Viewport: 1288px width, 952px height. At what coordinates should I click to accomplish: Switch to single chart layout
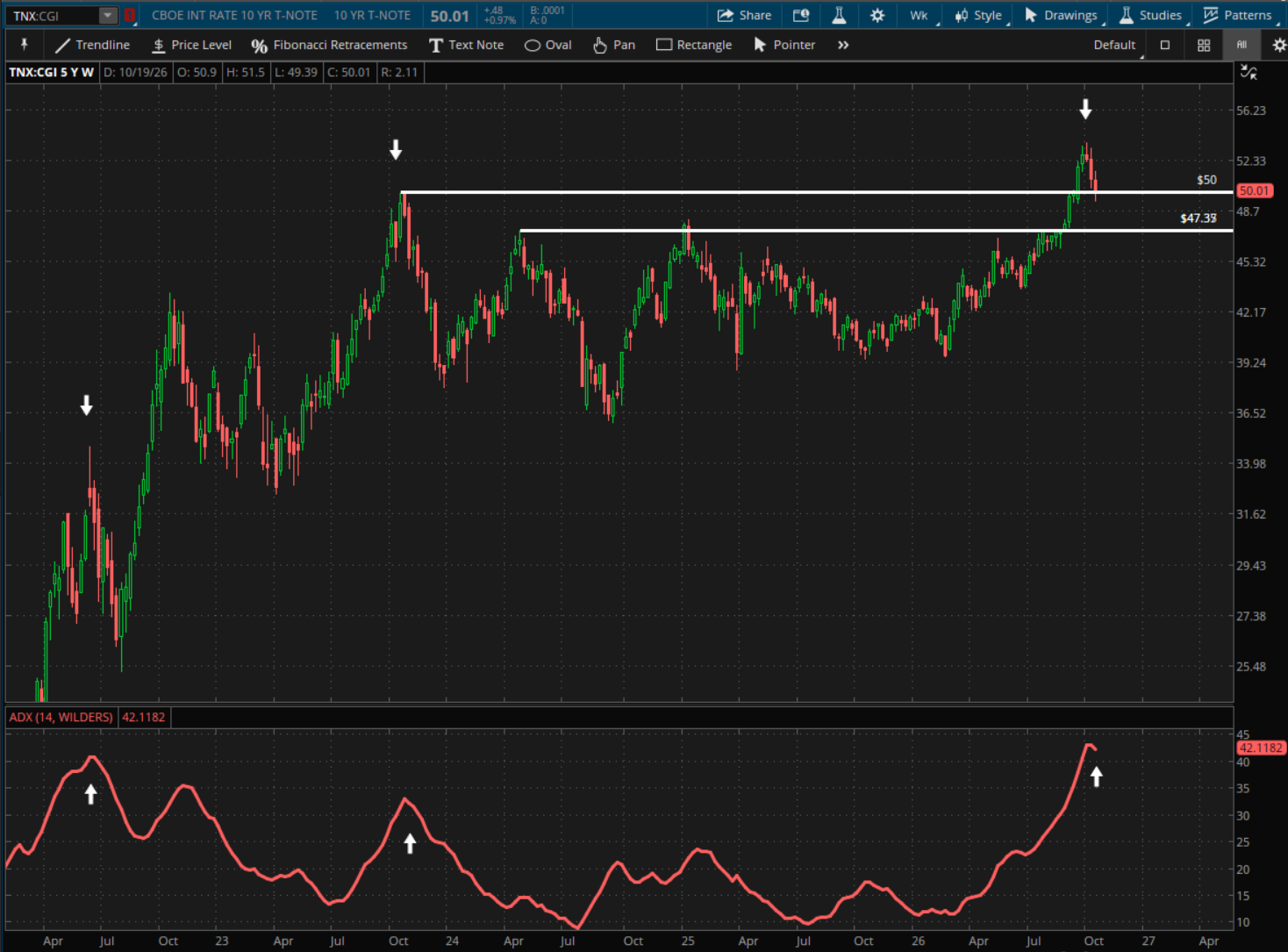[x=1165, y=45]
